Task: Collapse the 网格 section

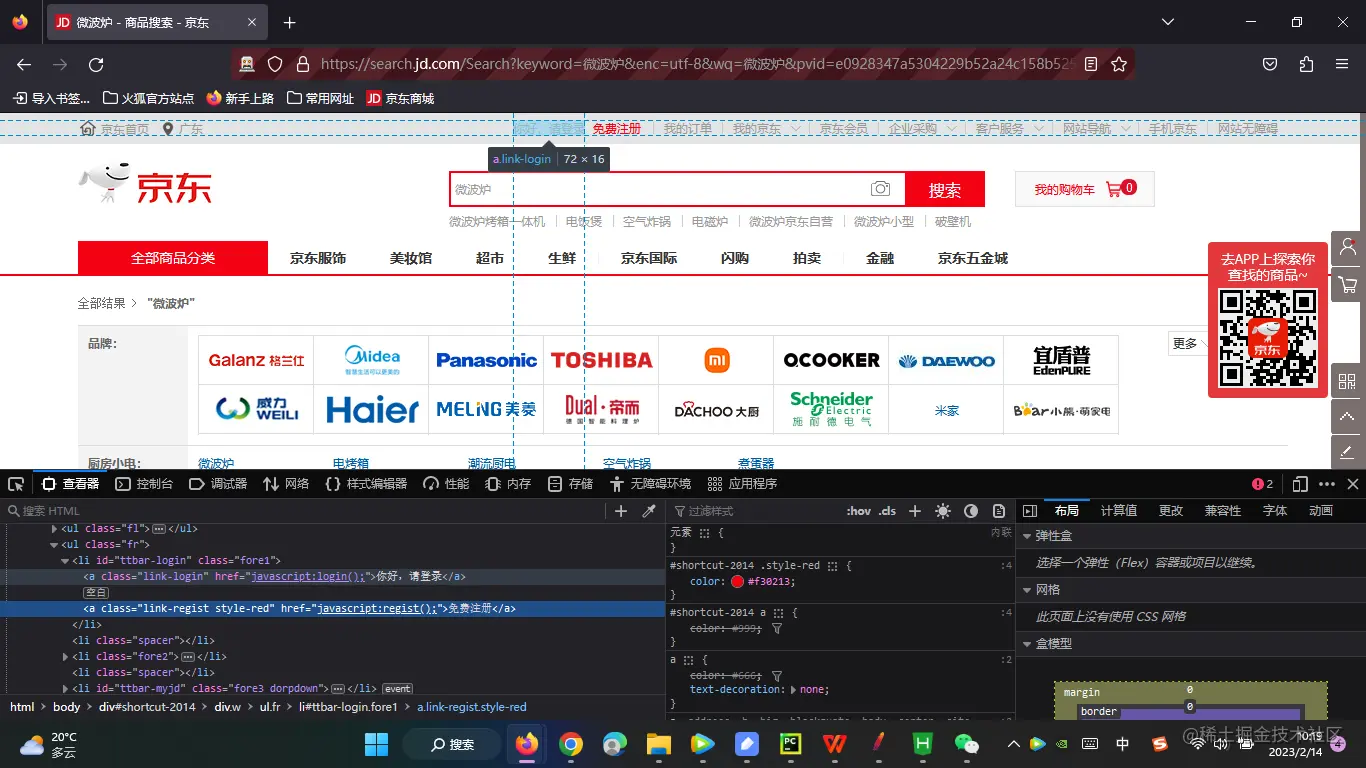Action: [1027, 590]
